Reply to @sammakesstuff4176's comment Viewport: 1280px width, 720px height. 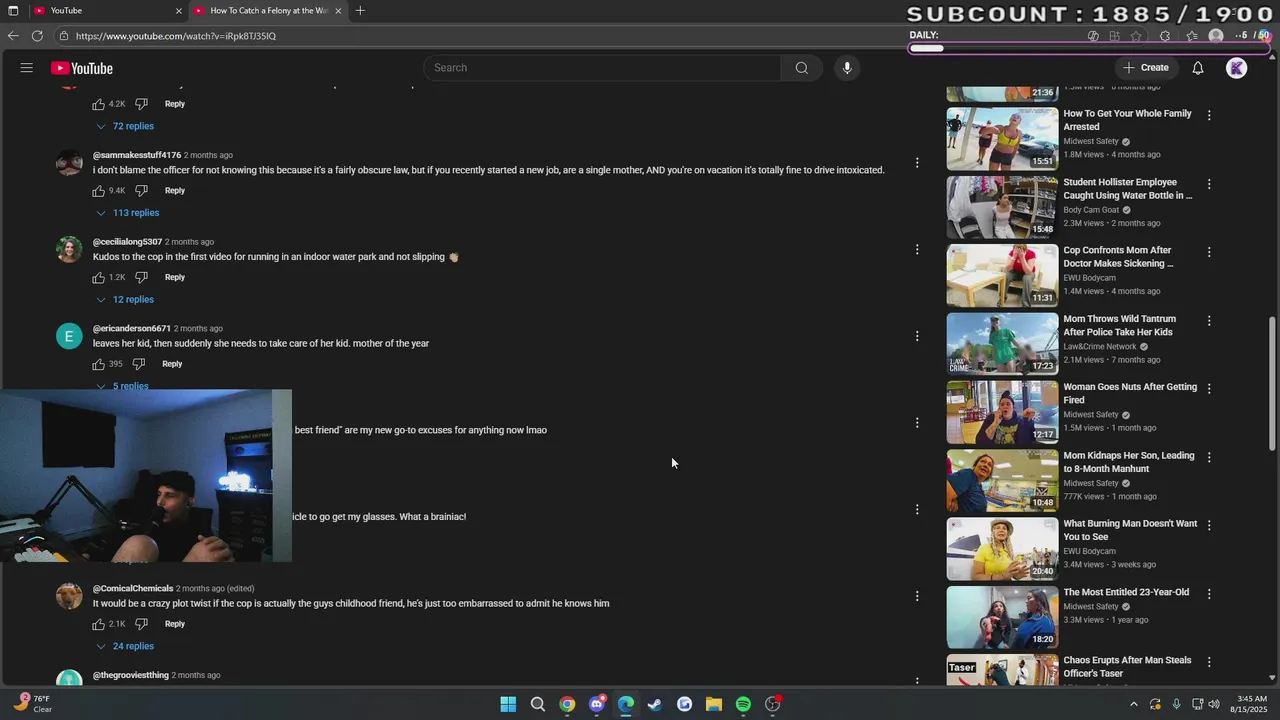coord(175,191)
